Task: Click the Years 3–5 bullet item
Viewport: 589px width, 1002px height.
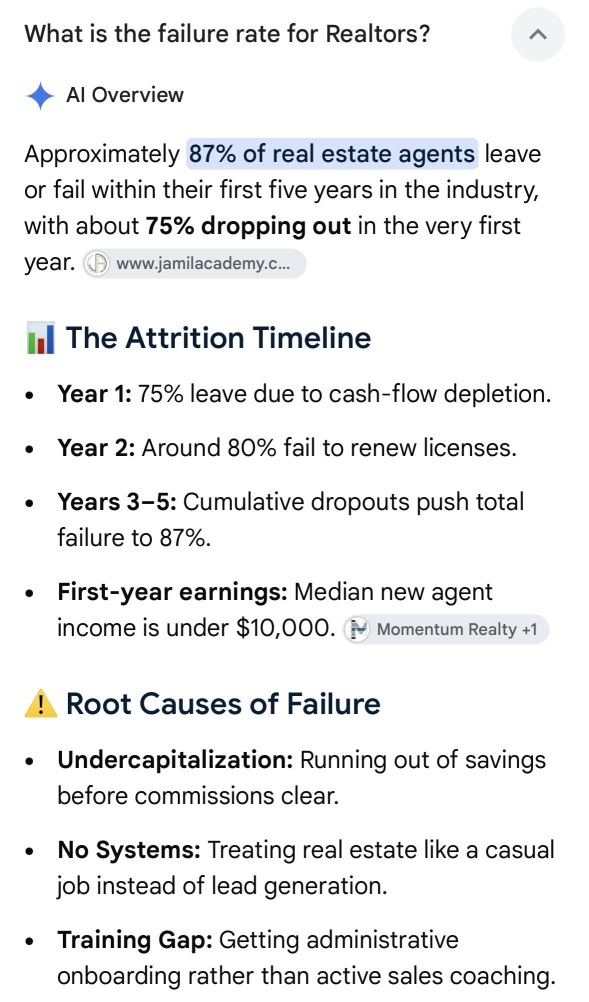Action: [291, 520]
